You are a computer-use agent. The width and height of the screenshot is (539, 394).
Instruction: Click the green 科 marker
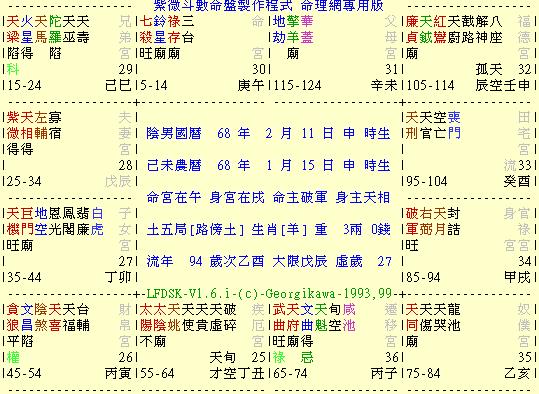pyautogui.click(x=13, y=69)
